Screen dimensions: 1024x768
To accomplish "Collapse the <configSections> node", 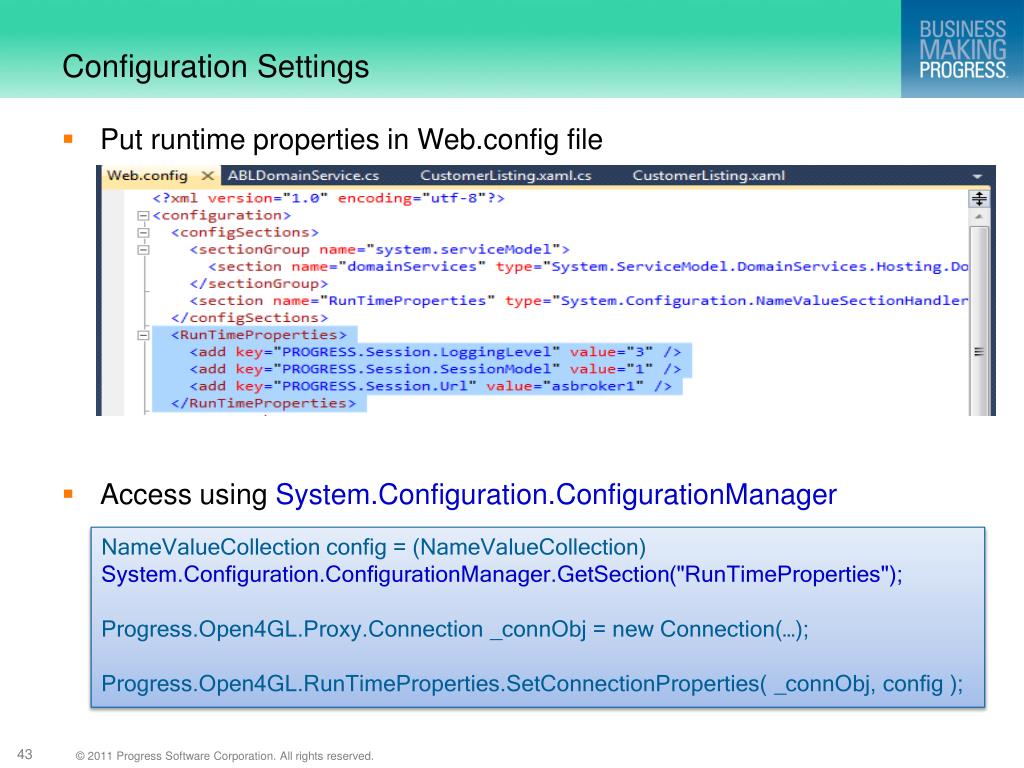I will click(x=143, y=232).
